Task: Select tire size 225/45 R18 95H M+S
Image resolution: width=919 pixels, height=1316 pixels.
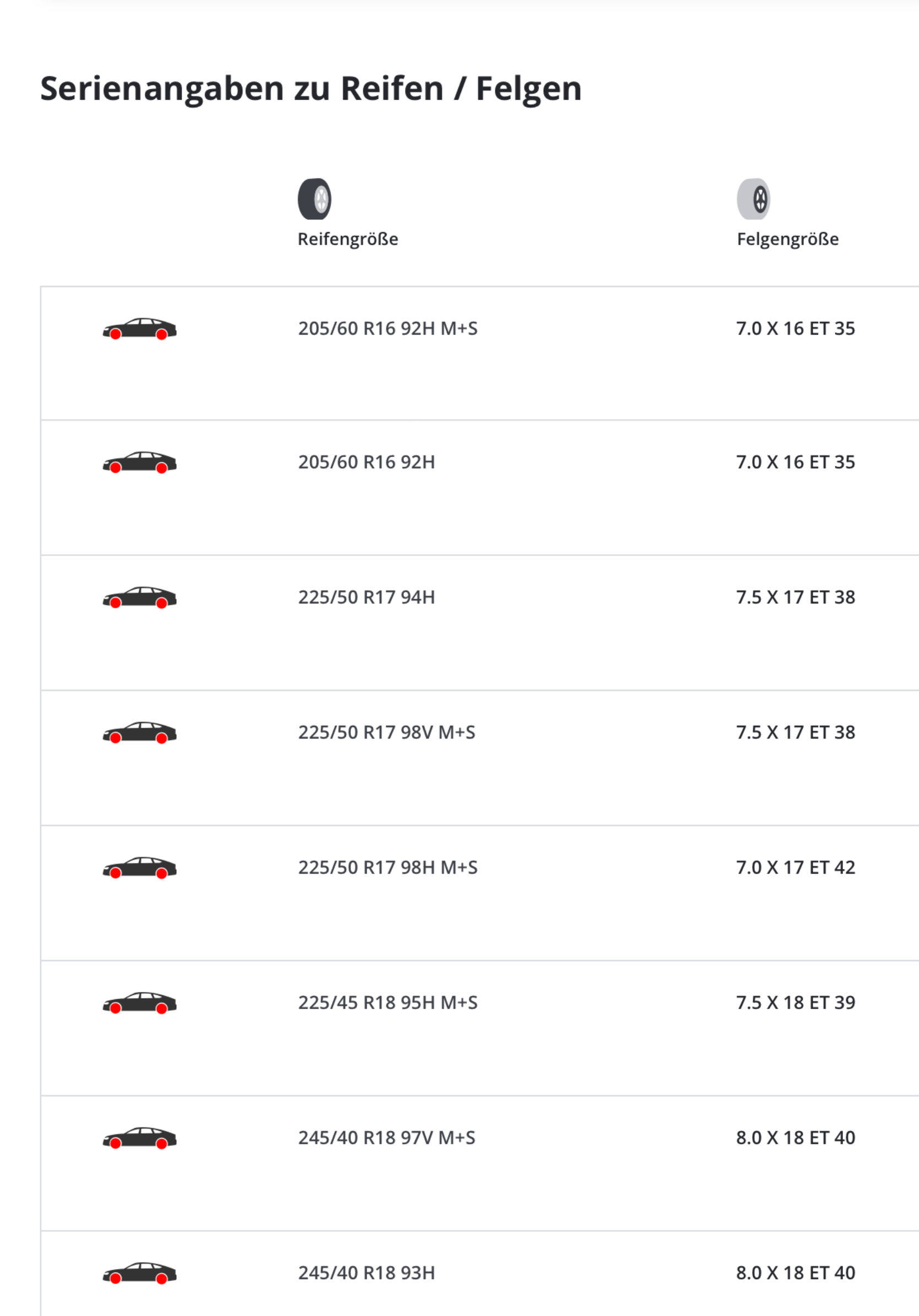Action: click(x=388, y=1002)
